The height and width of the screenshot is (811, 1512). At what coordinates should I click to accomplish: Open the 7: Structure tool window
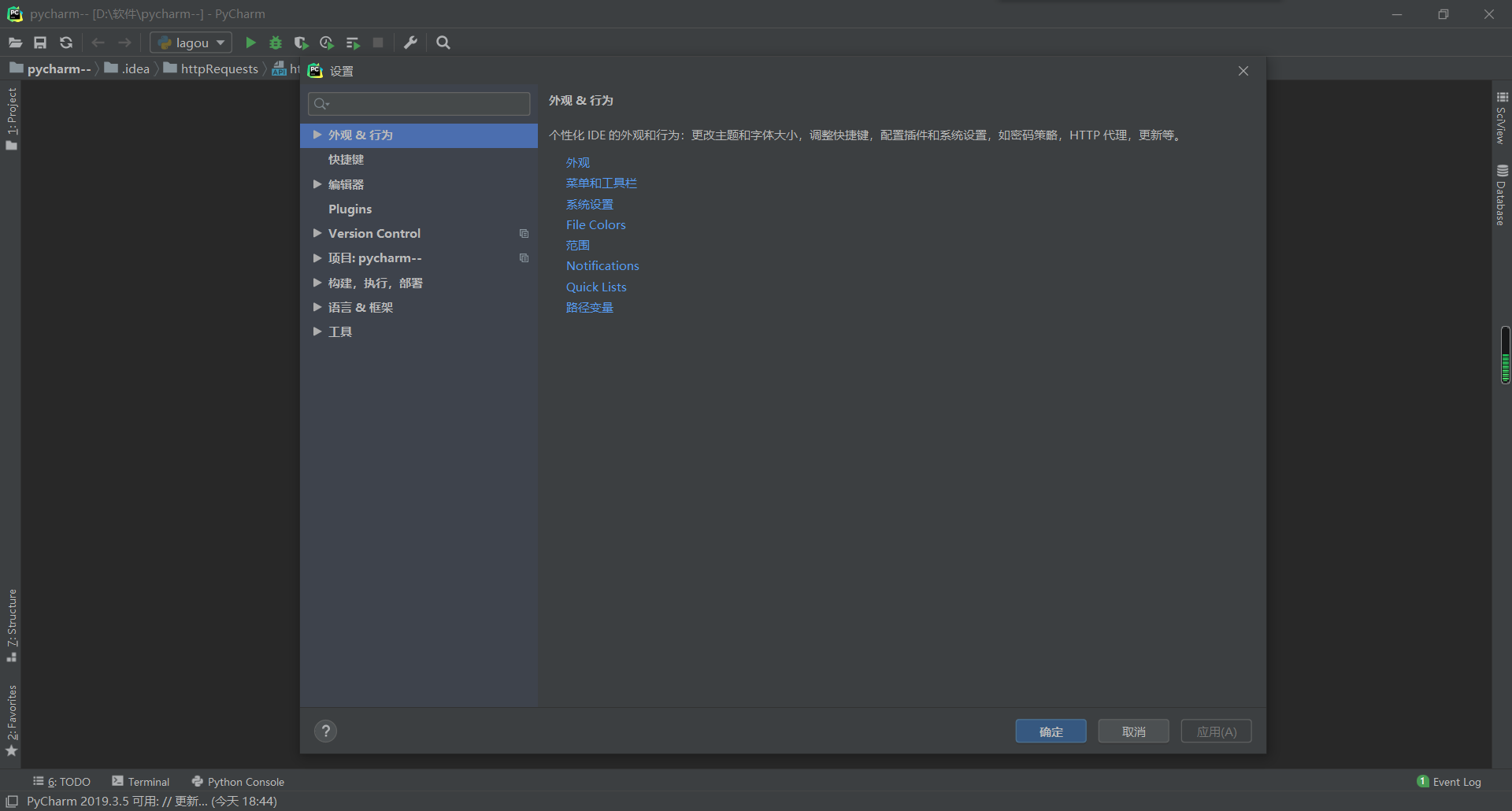tap(12, 625)
